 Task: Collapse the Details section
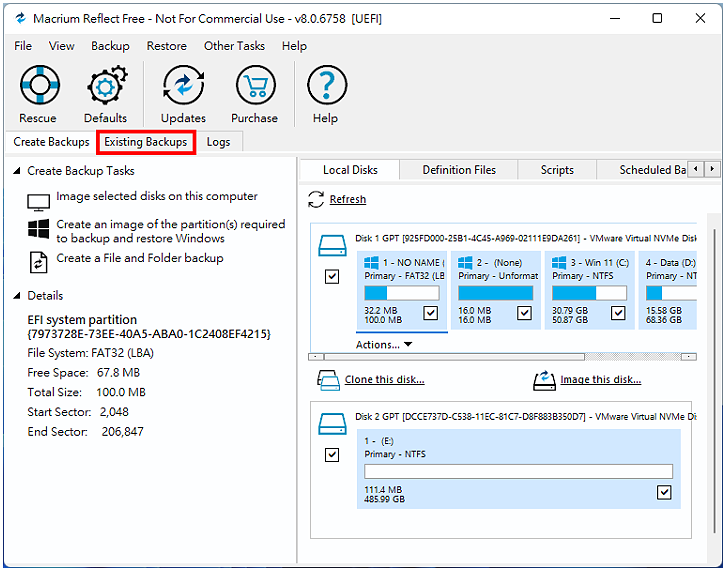pyautogui.click(x=17, y=296)
